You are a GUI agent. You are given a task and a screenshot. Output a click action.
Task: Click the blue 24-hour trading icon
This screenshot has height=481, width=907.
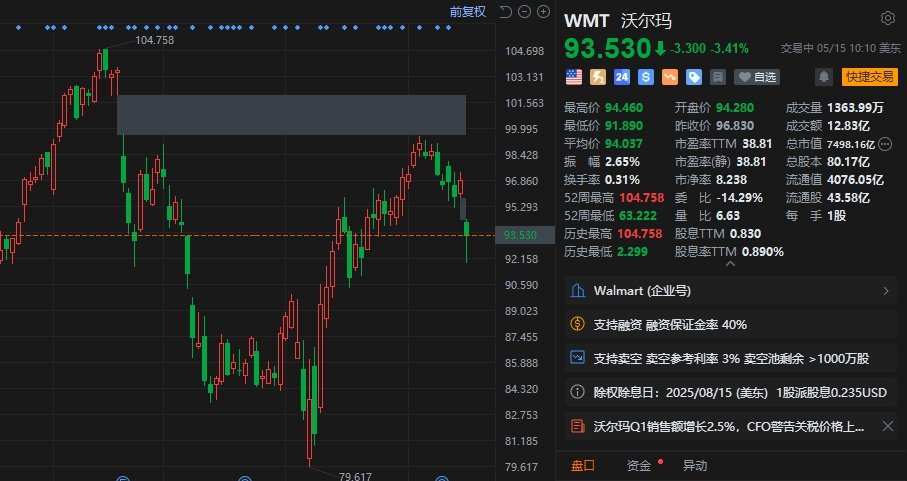tap(622, 77)
